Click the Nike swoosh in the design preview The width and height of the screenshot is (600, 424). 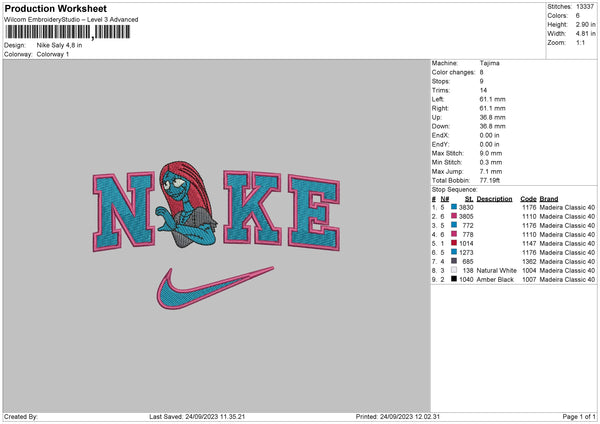coord(215,288)
